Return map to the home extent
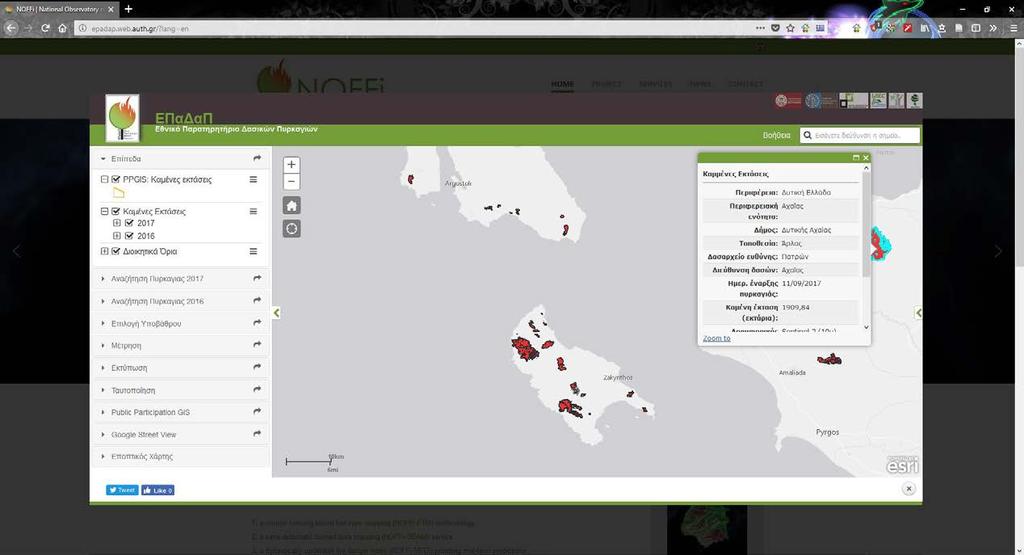This screenshot has width=1024, height=555. [x=291, y=206]
